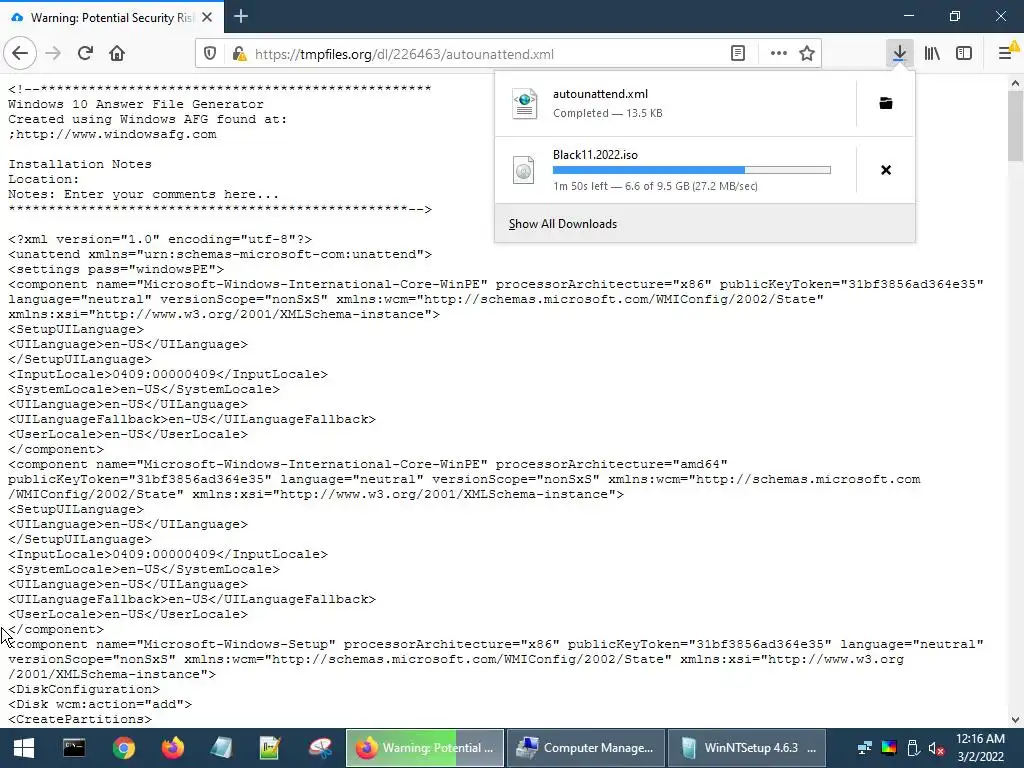Switch to the Computer Management window
The height and width of the screenshot is (768, 1024).
[585, 748]
